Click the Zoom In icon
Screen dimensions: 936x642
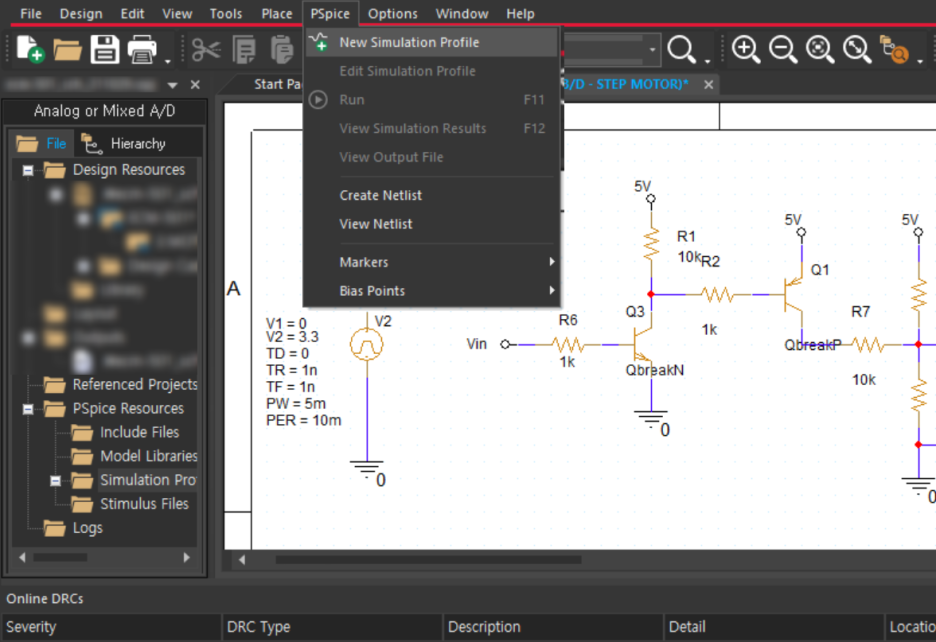746,50
